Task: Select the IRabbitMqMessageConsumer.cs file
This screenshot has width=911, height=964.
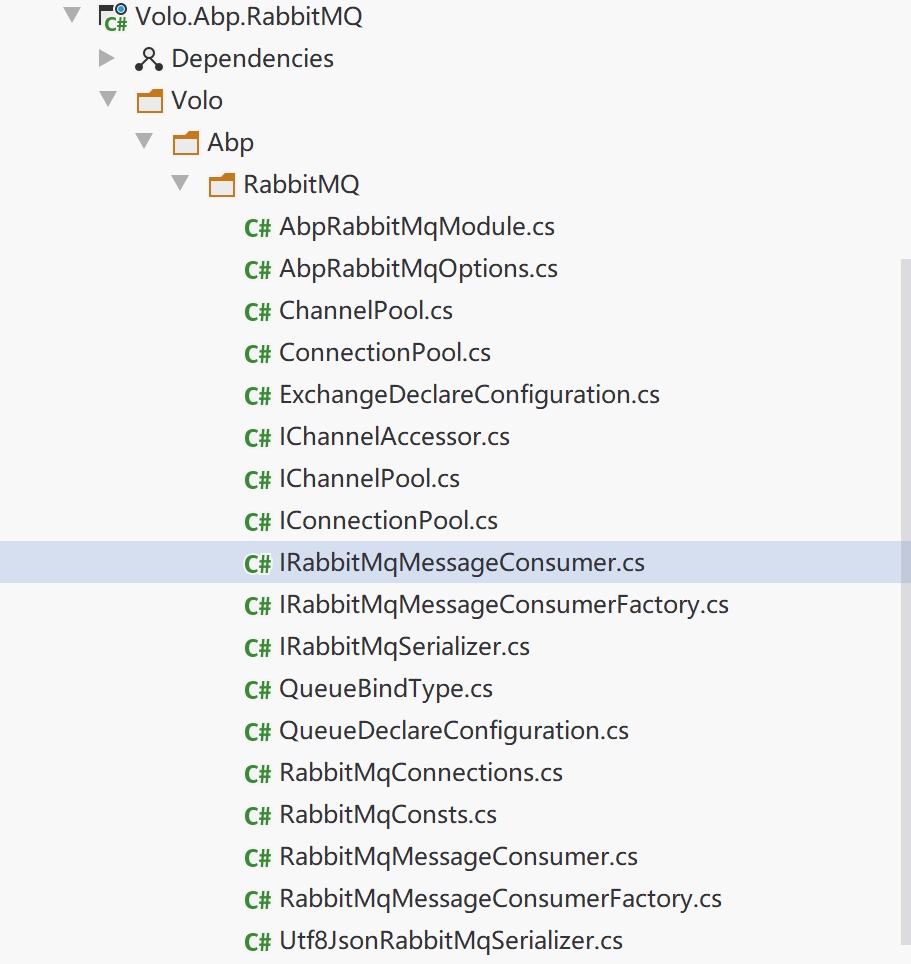Action: click(x=462, y=563)
